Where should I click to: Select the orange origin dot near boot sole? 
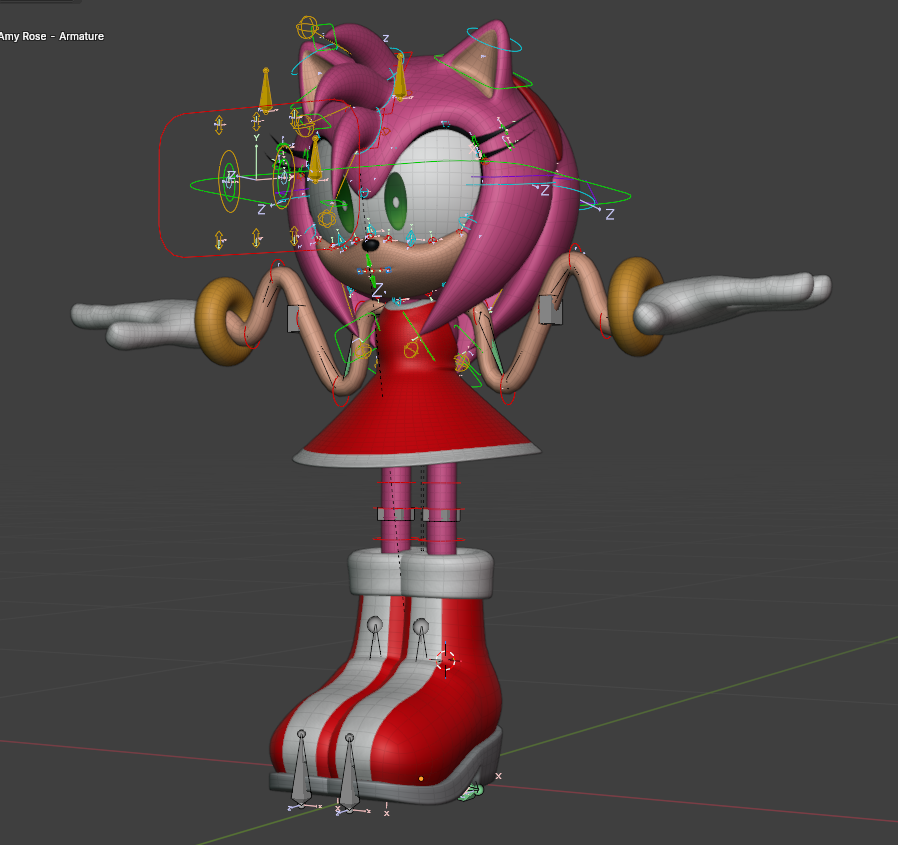click(421, 779)
